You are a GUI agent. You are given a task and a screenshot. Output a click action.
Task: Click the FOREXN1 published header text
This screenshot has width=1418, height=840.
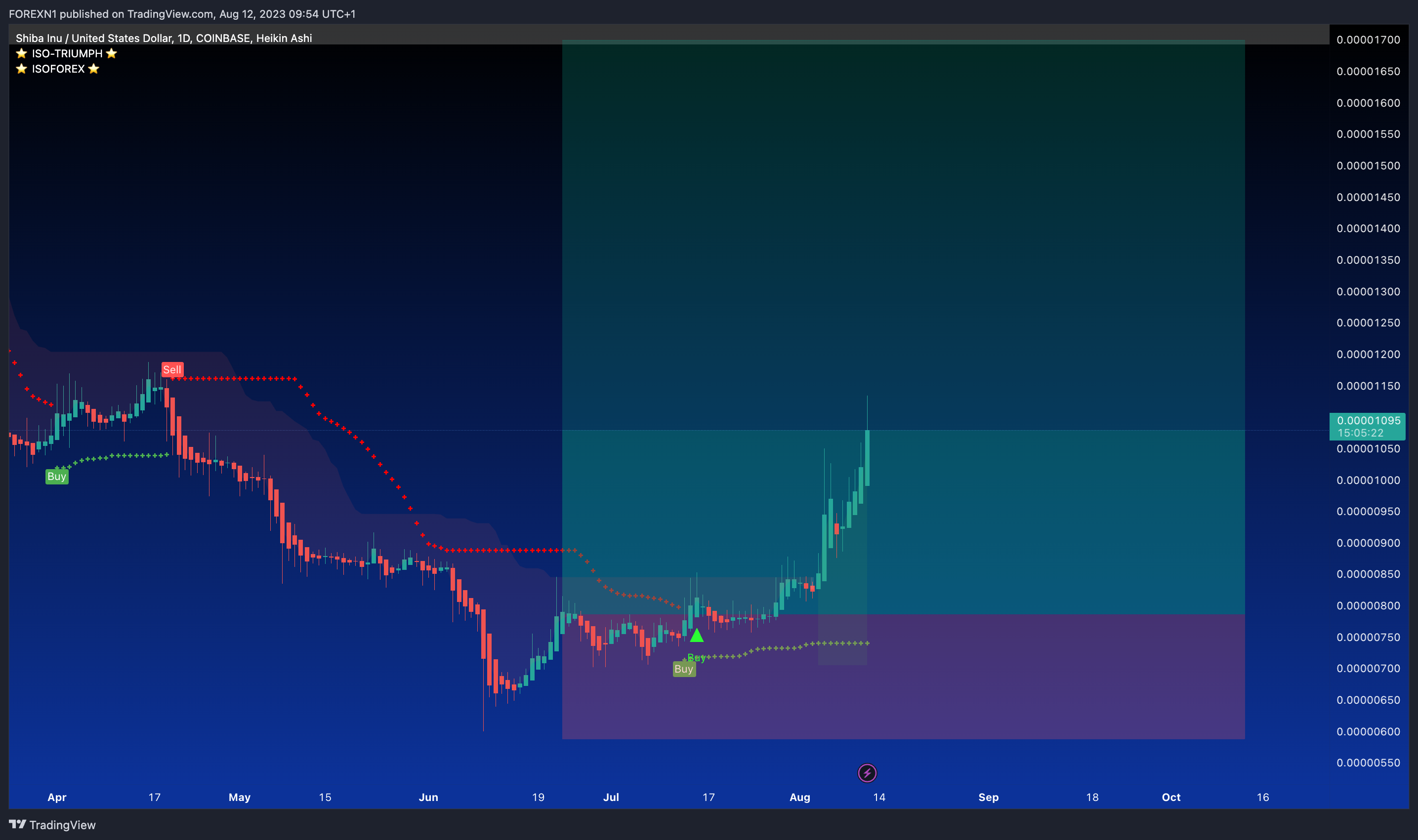click(182, 14)
